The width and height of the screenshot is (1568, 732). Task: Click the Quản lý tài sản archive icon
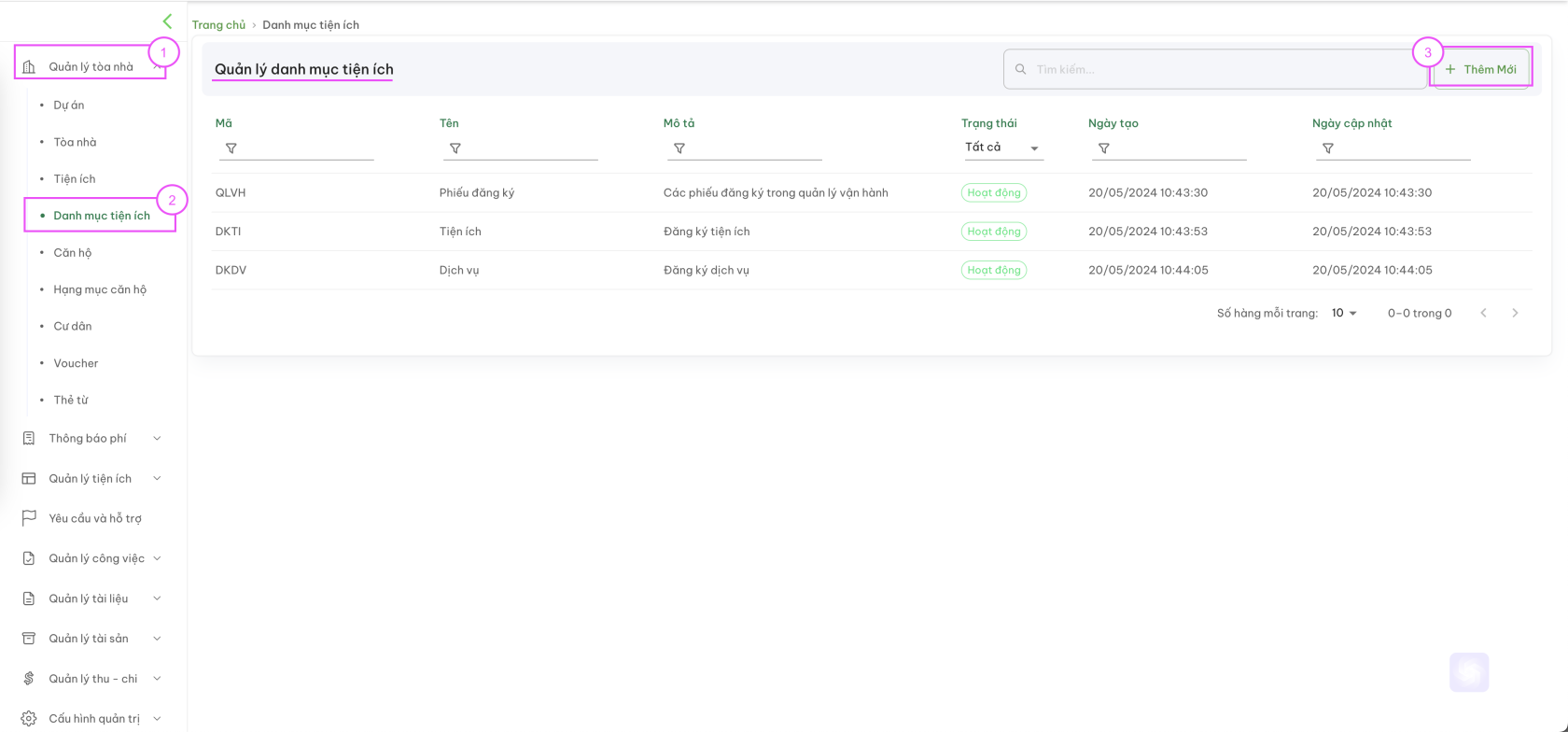tap(29, 639)
